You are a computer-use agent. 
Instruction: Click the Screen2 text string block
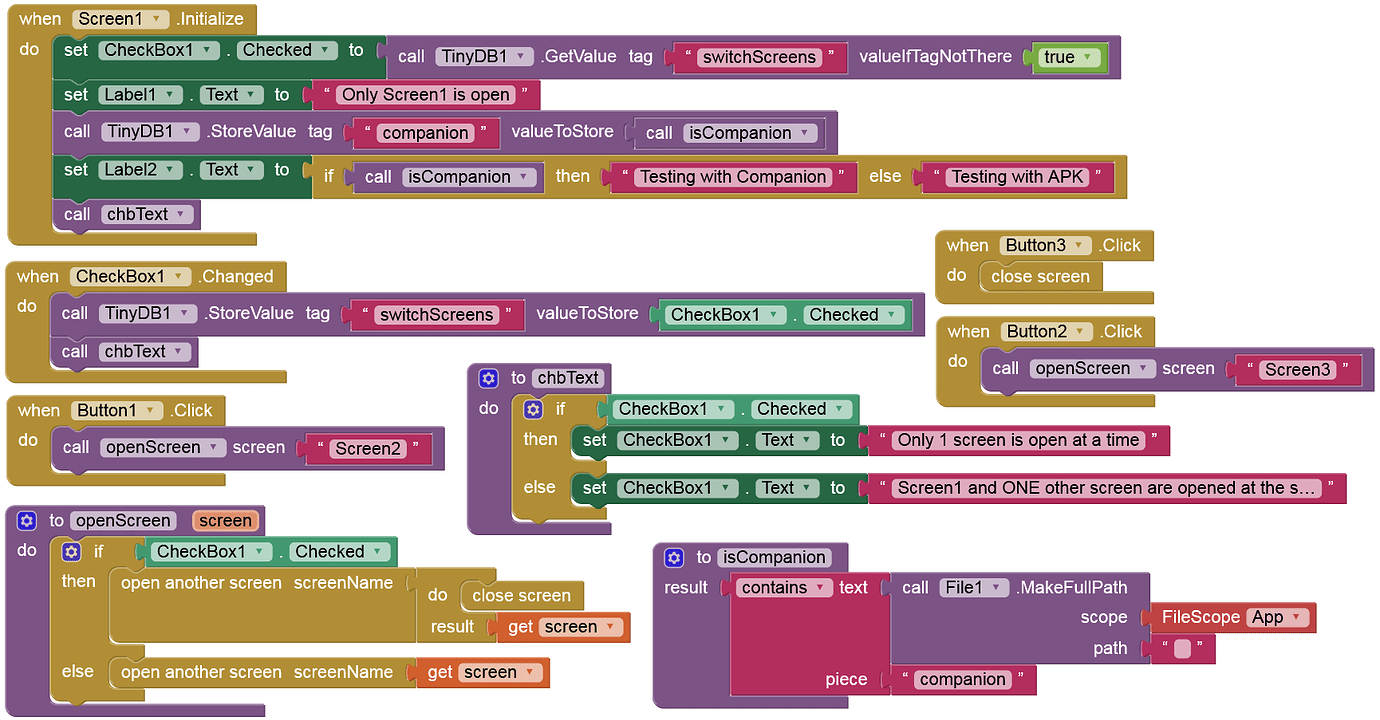(369, 449)
